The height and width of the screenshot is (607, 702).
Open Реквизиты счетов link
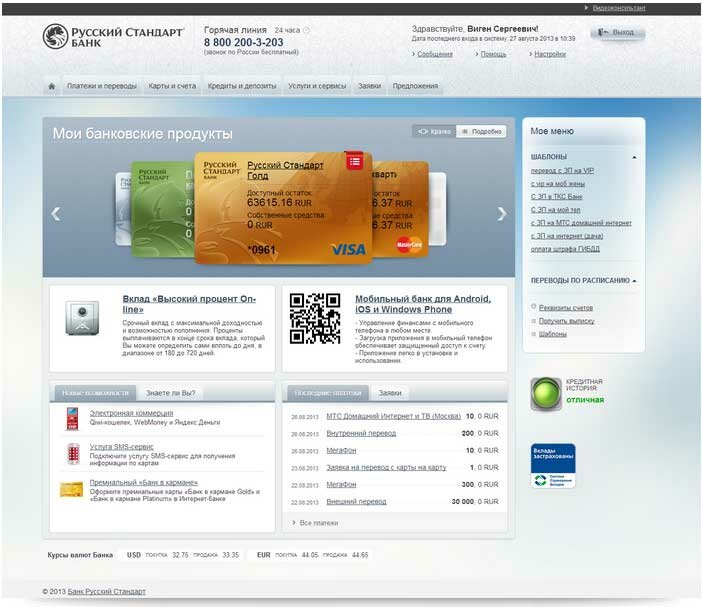point(565,308)
